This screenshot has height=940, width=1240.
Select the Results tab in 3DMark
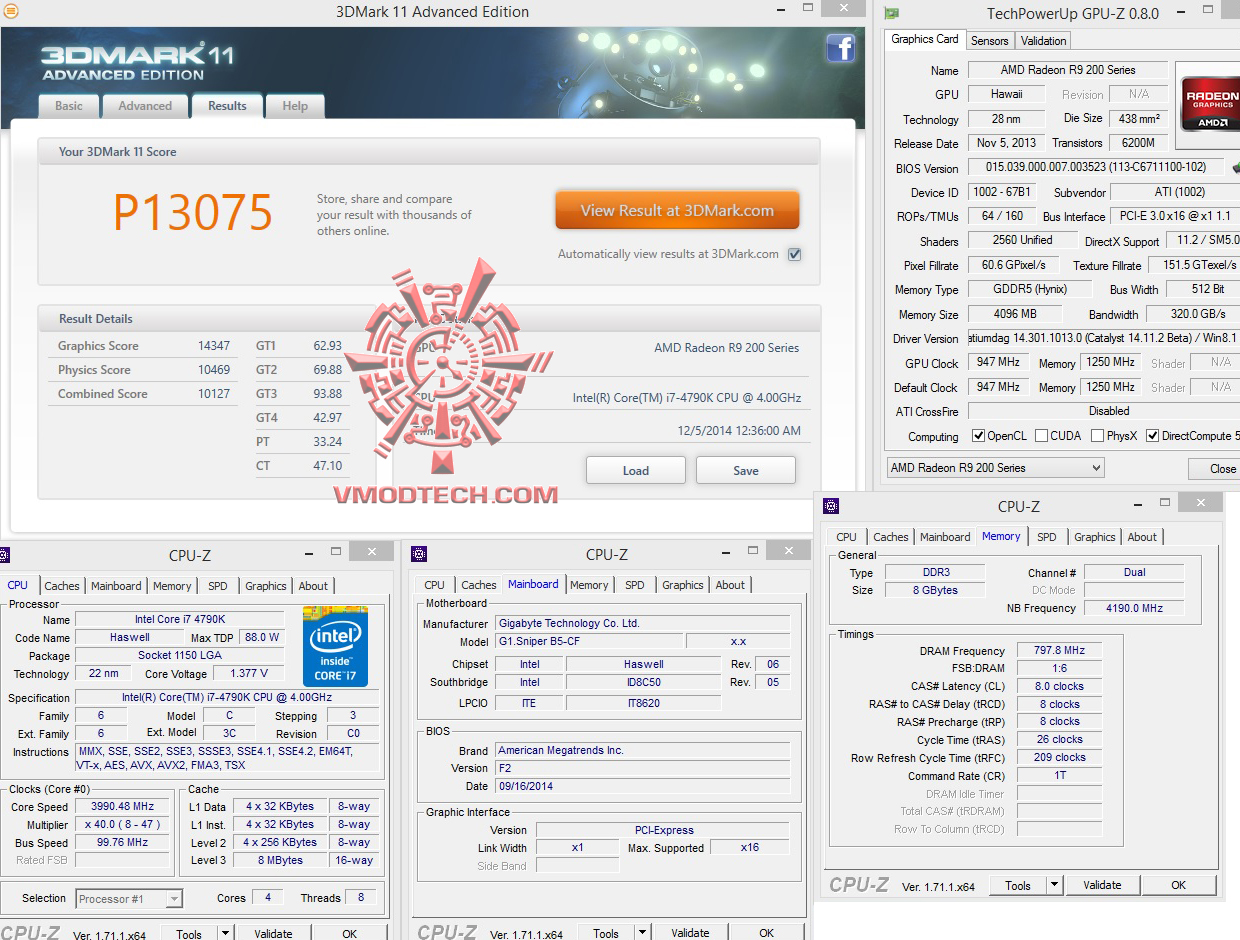tap(227, 105)
